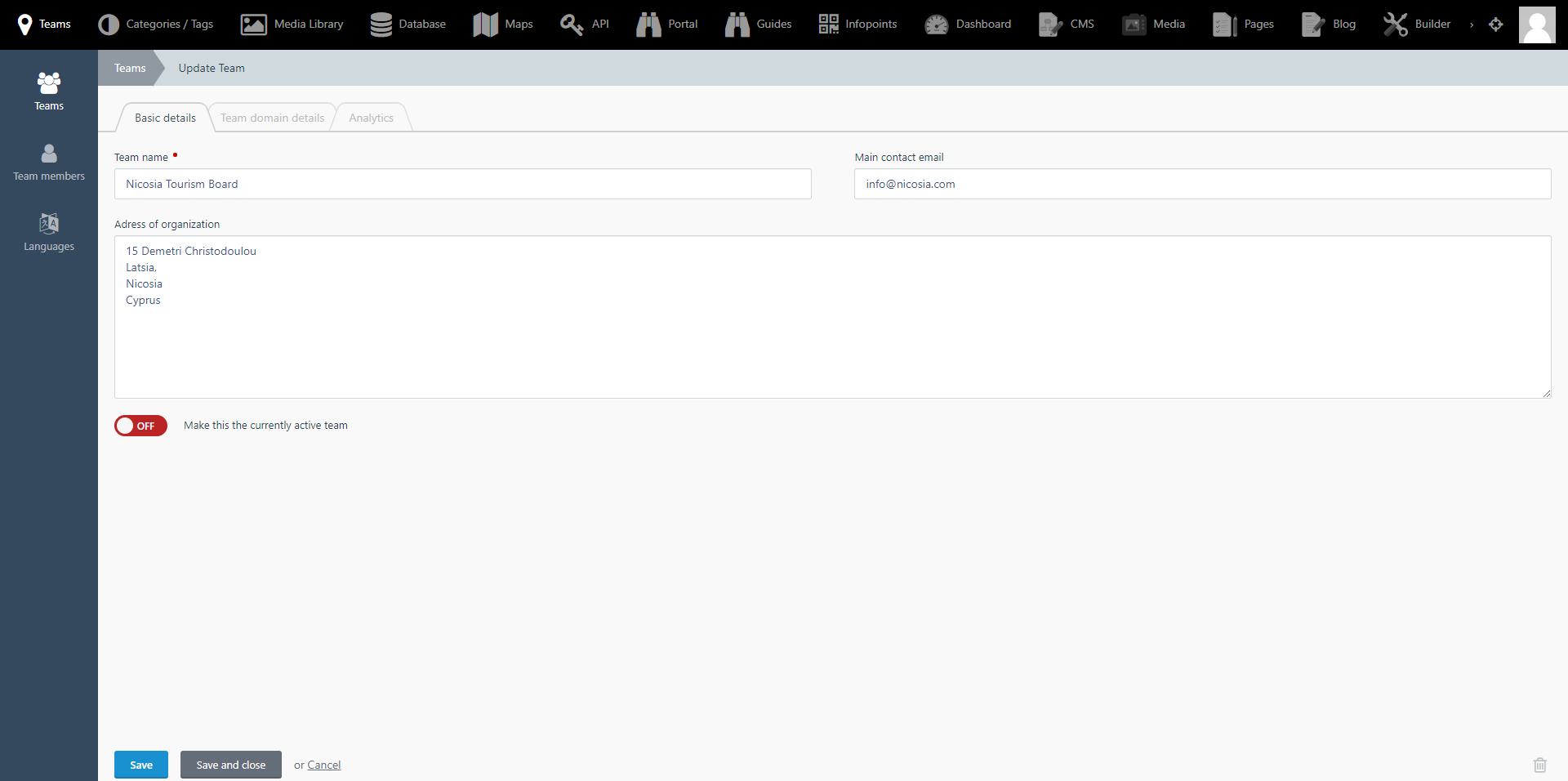The width and height of the screenshot is (1568, 781).
Task: Click the Cancel link
Action: coord(324,765)
